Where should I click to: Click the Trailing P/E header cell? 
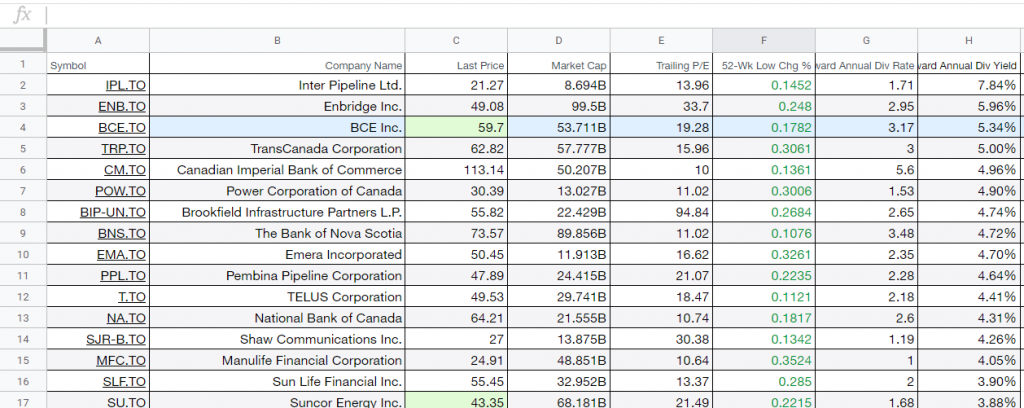point(662,64)
